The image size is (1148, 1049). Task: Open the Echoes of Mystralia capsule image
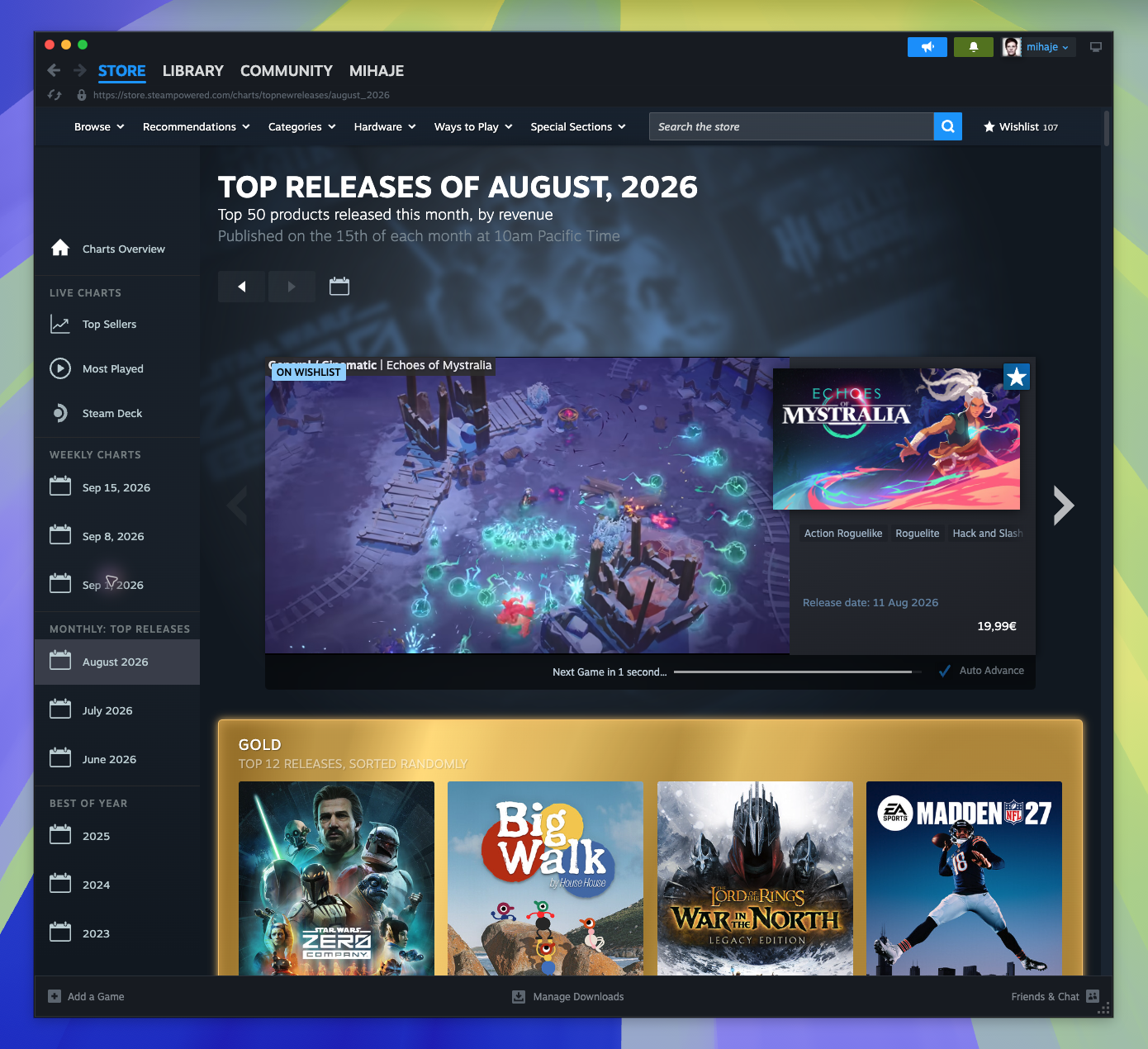tap(896, 439)
